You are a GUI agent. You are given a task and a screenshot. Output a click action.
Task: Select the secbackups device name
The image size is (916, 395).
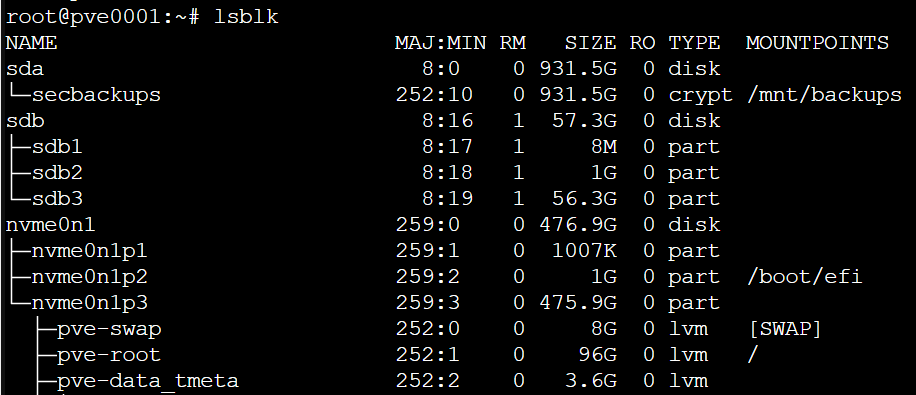pyautogui.click(x=96, y=95)
